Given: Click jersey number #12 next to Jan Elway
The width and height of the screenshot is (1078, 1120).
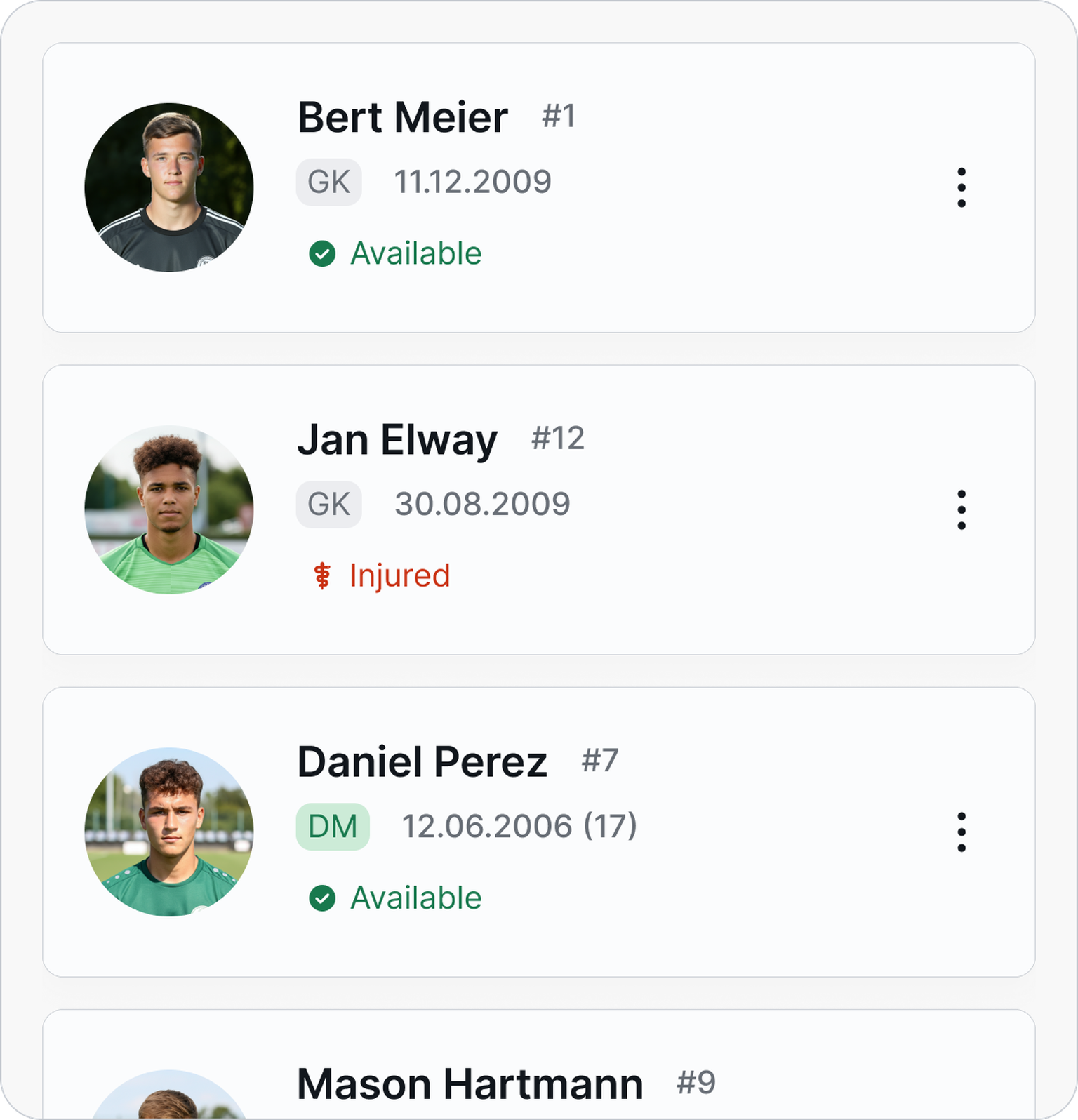Looking at the screenshot, I should click(558, 439).
